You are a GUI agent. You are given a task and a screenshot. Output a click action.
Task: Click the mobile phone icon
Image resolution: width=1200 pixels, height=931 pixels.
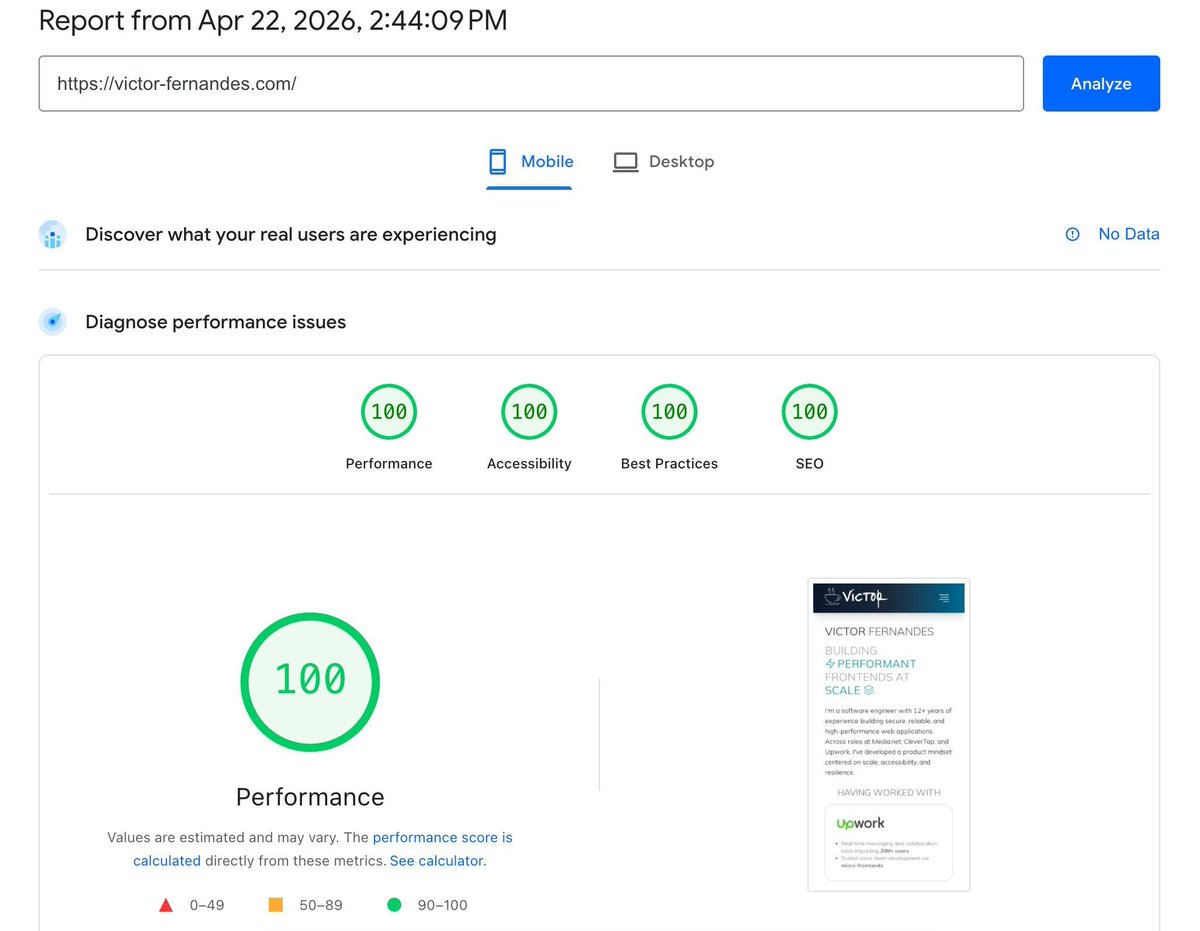click(497, 162)
